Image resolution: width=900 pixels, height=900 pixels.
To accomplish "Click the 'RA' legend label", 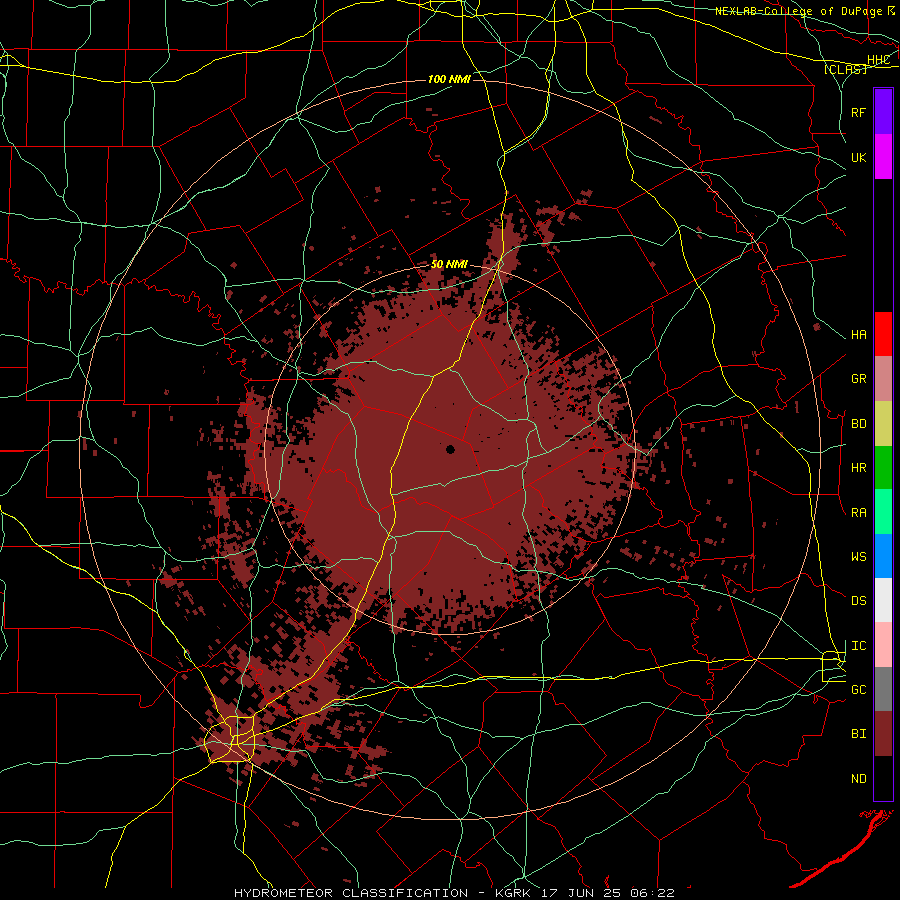I will [x=858, y=513].
